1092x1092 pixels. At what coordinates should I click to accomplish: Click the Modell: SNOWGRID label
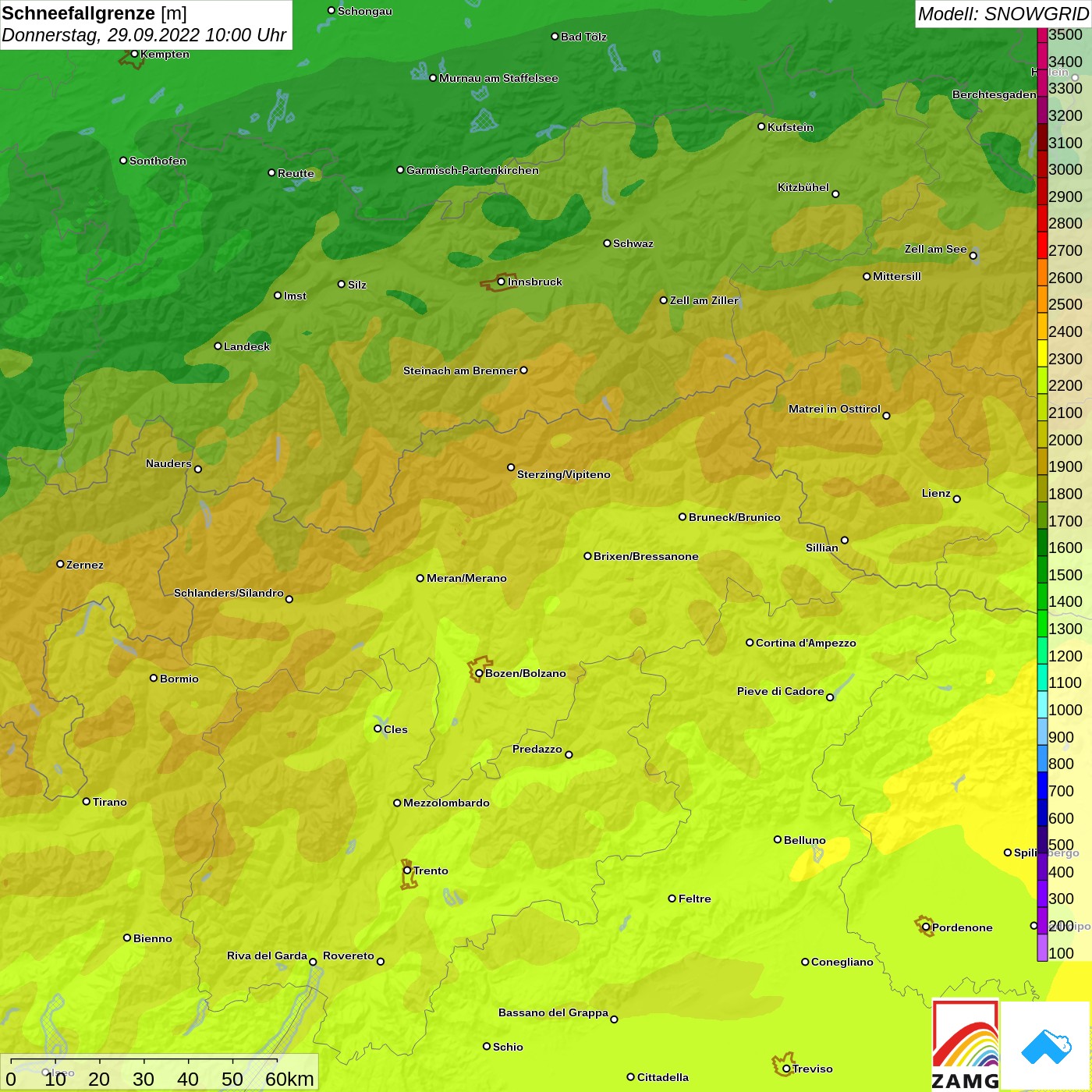click(x=1003, y=14)
